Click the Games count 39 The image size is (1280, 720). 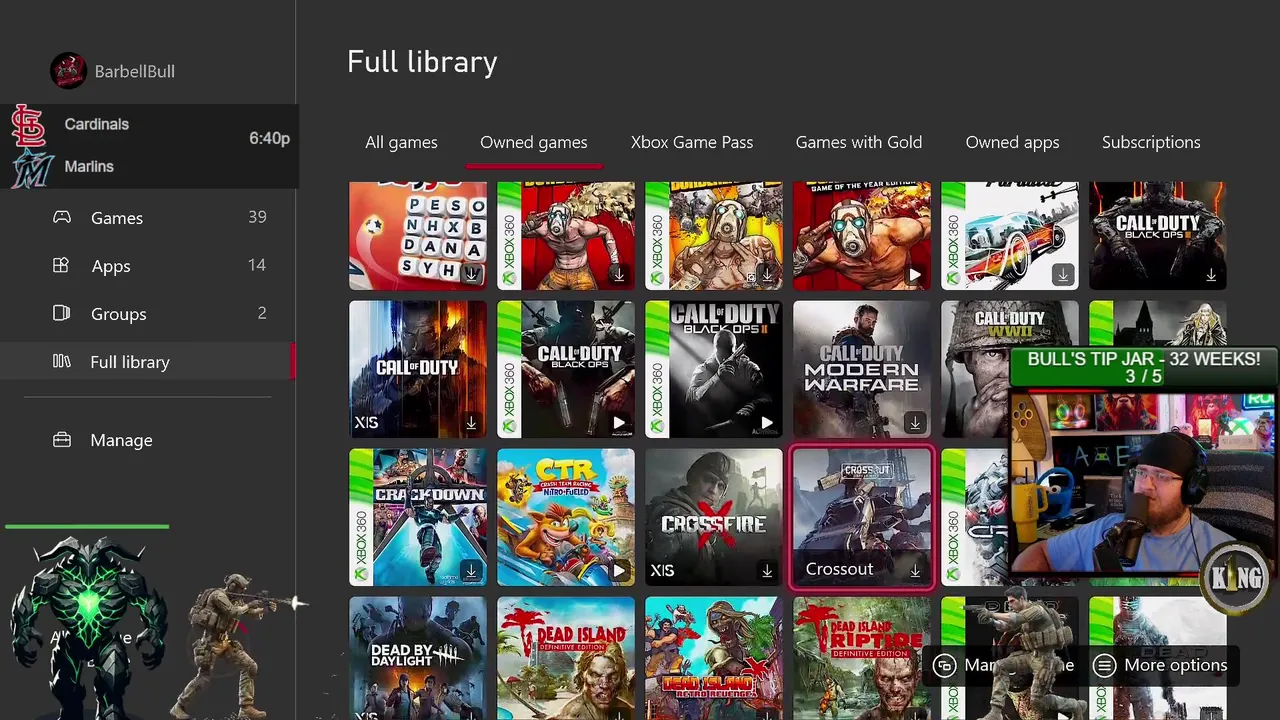(x=257, y=217)
